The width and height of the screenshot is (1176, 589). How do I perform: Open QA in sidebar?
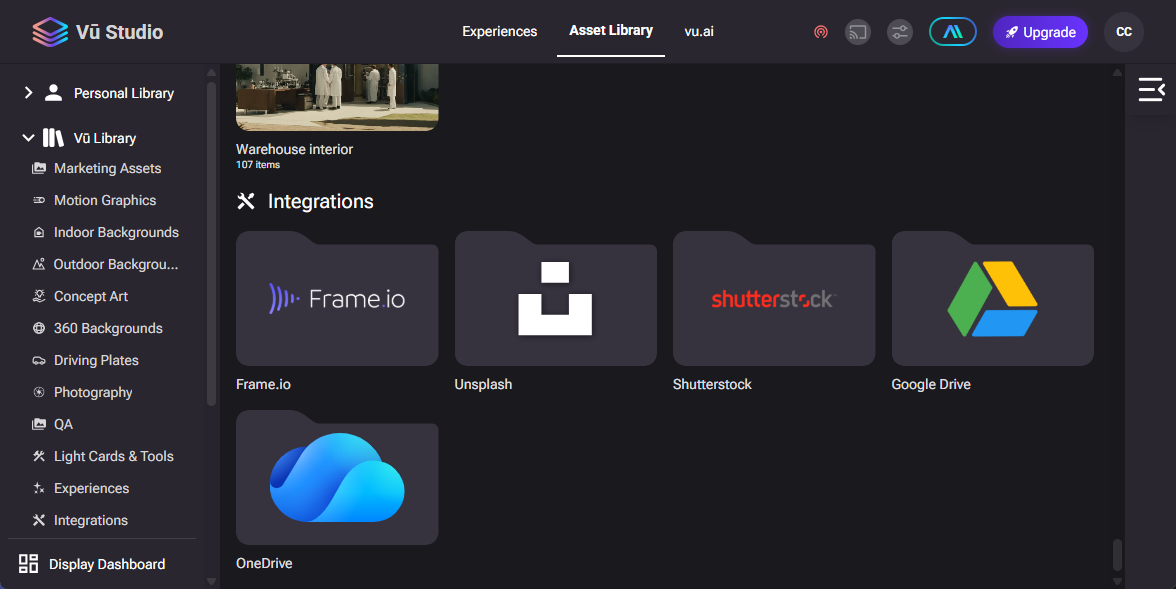coord(63,425)
